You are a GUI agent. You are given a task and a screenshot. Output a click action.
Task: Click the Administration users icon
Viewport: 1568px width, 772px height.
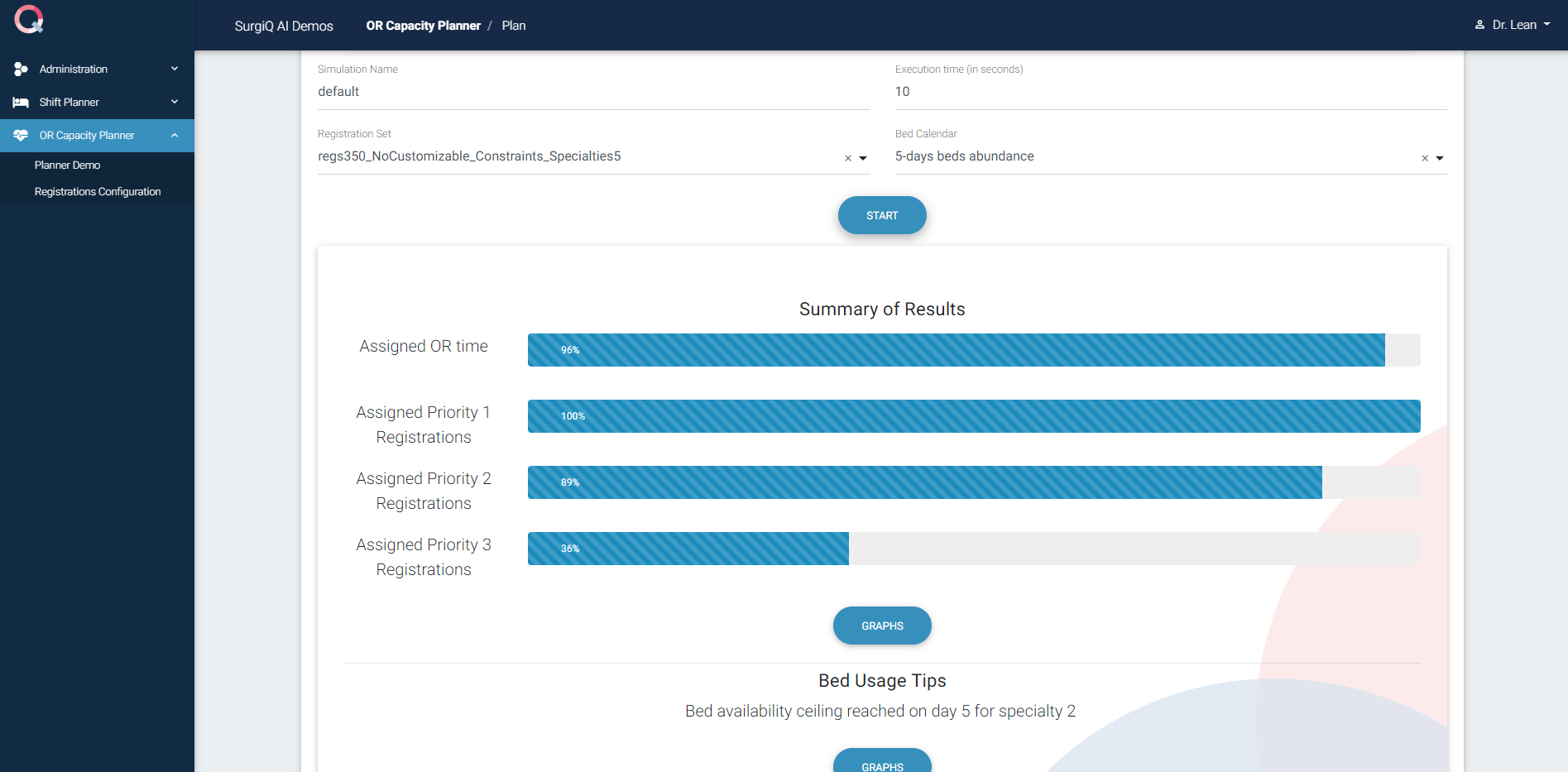(21, 70)
